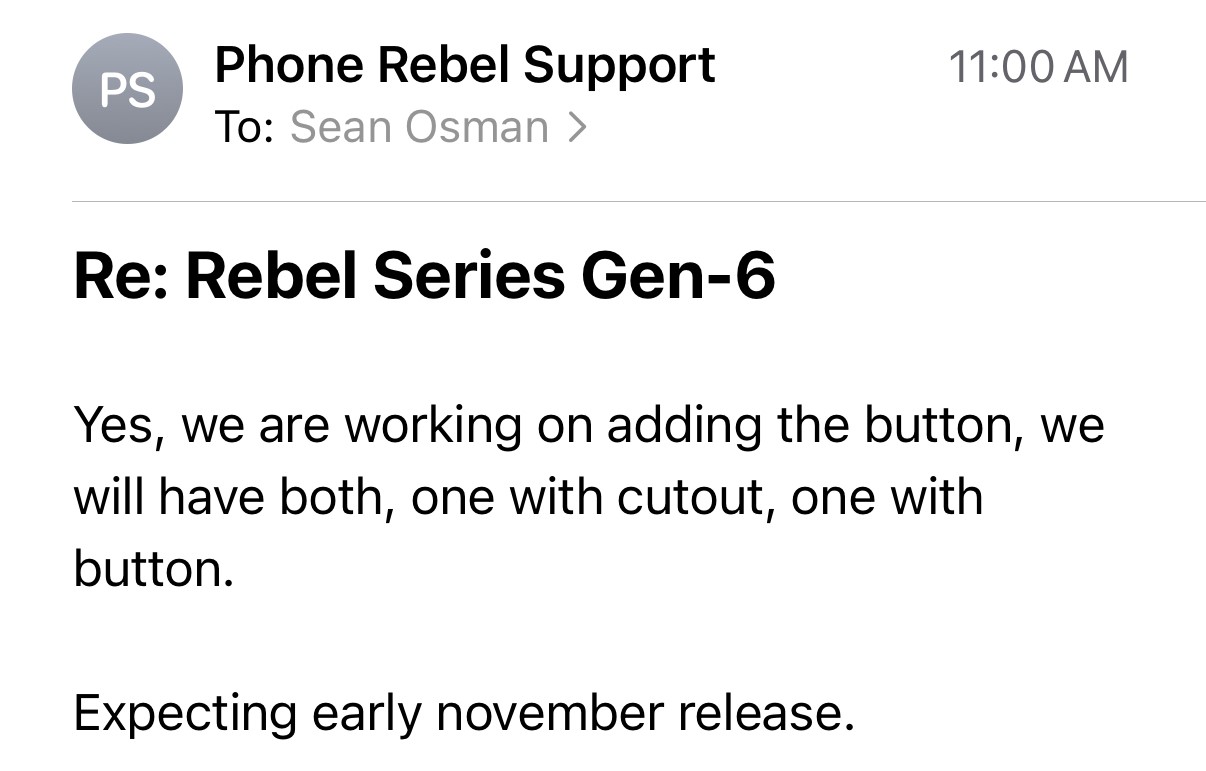Screen dimensions: 1206x771
Task: Open the Phone Rebel Support sender name
Action: 465,66
